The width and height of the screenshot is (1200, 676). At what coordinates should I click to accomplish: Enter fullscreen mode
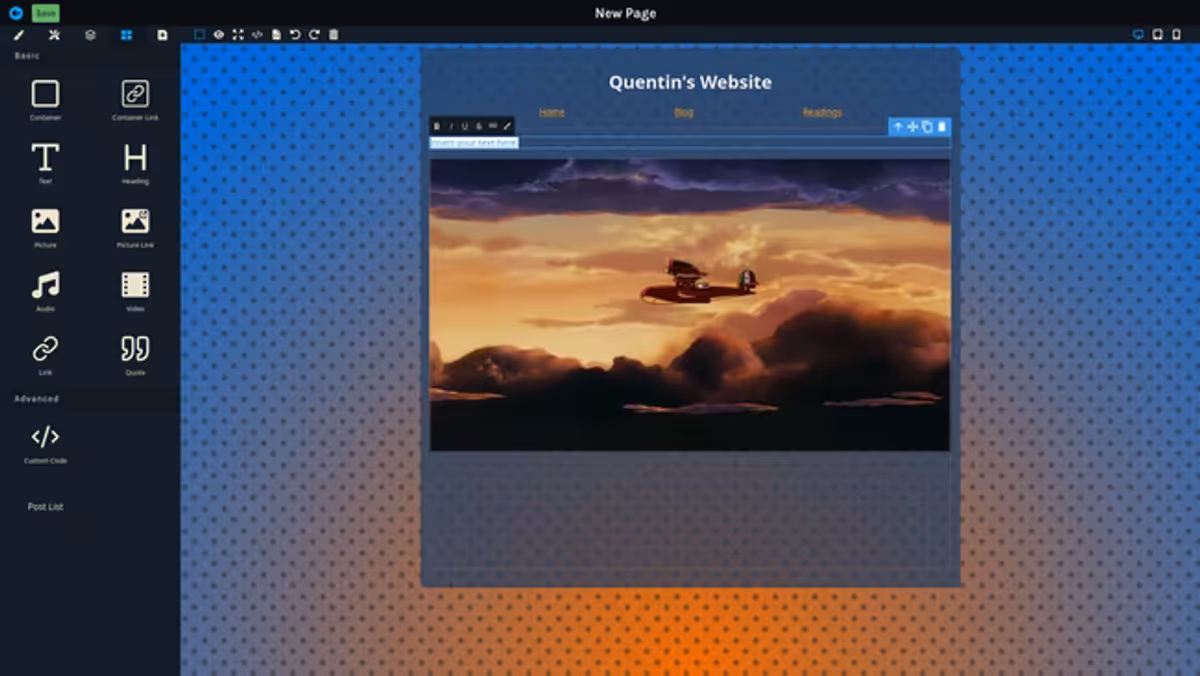(x=238, y=35)
